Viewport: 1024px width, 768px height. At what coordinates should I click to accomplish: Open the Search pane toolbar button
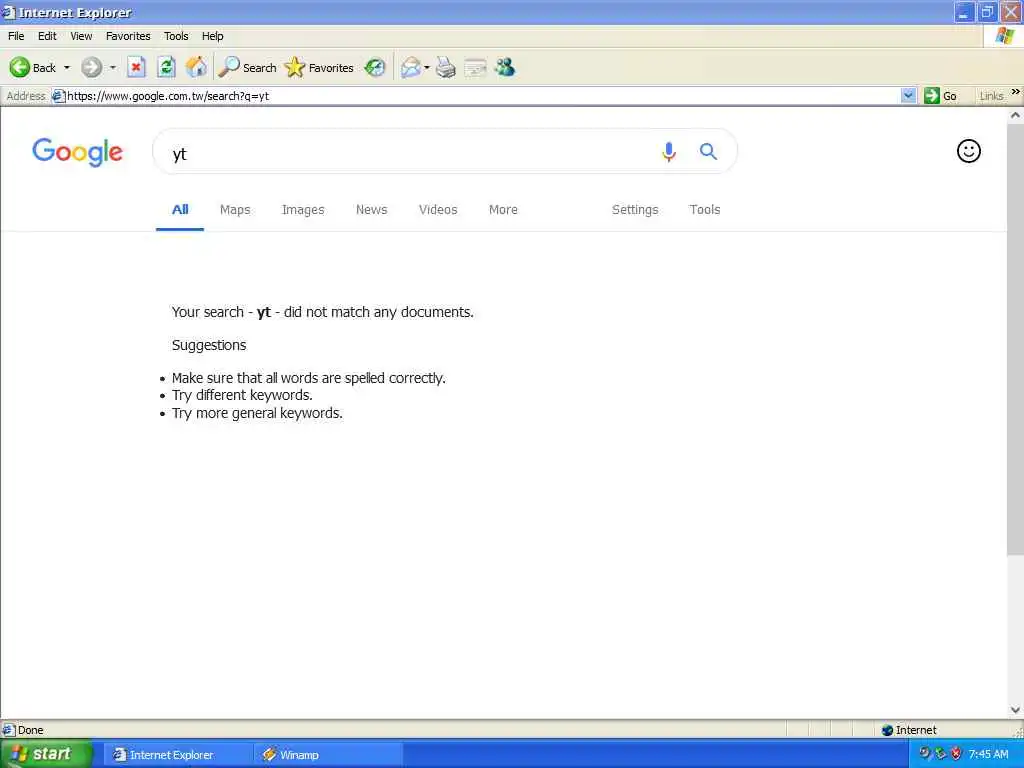(x=248, y=67)
